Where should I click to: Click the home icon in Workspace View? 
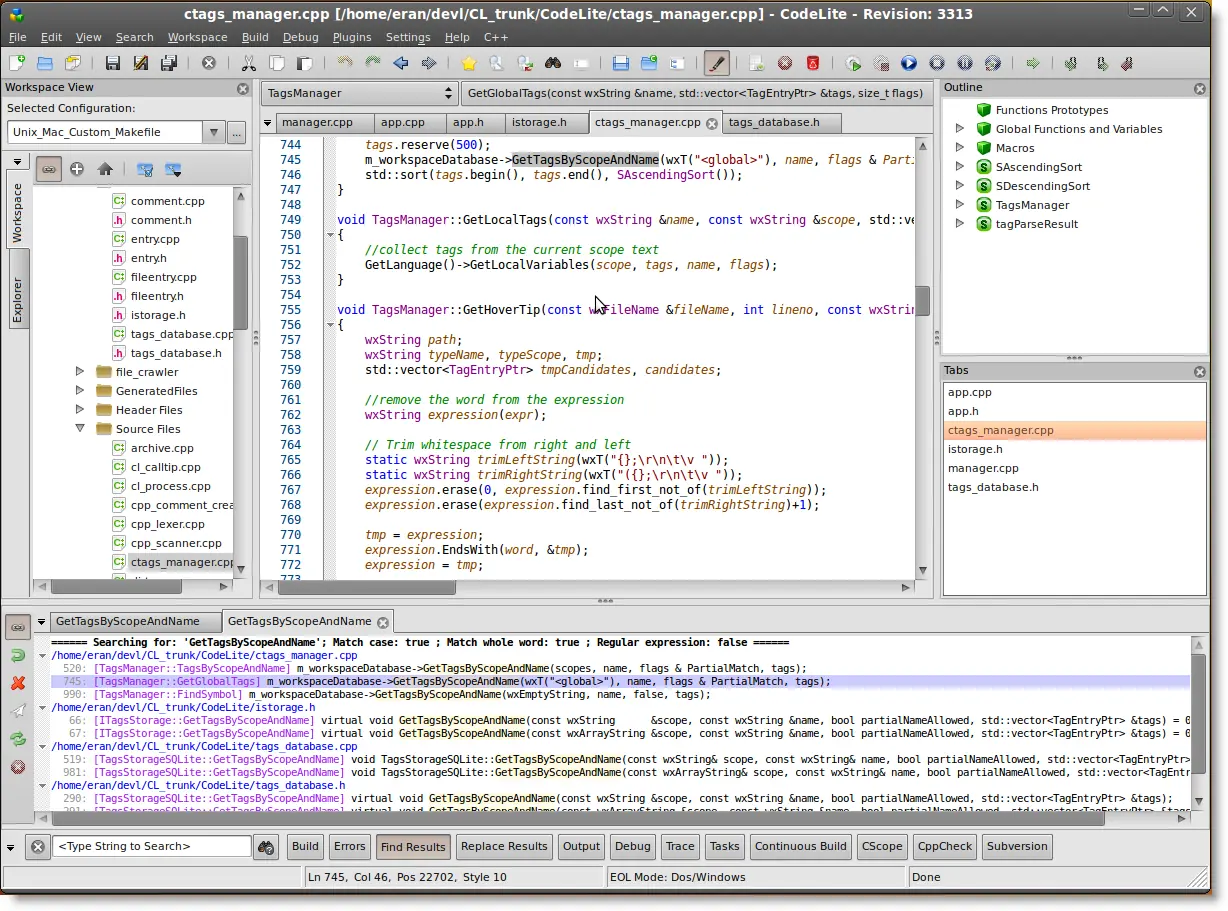click(105, 169)
